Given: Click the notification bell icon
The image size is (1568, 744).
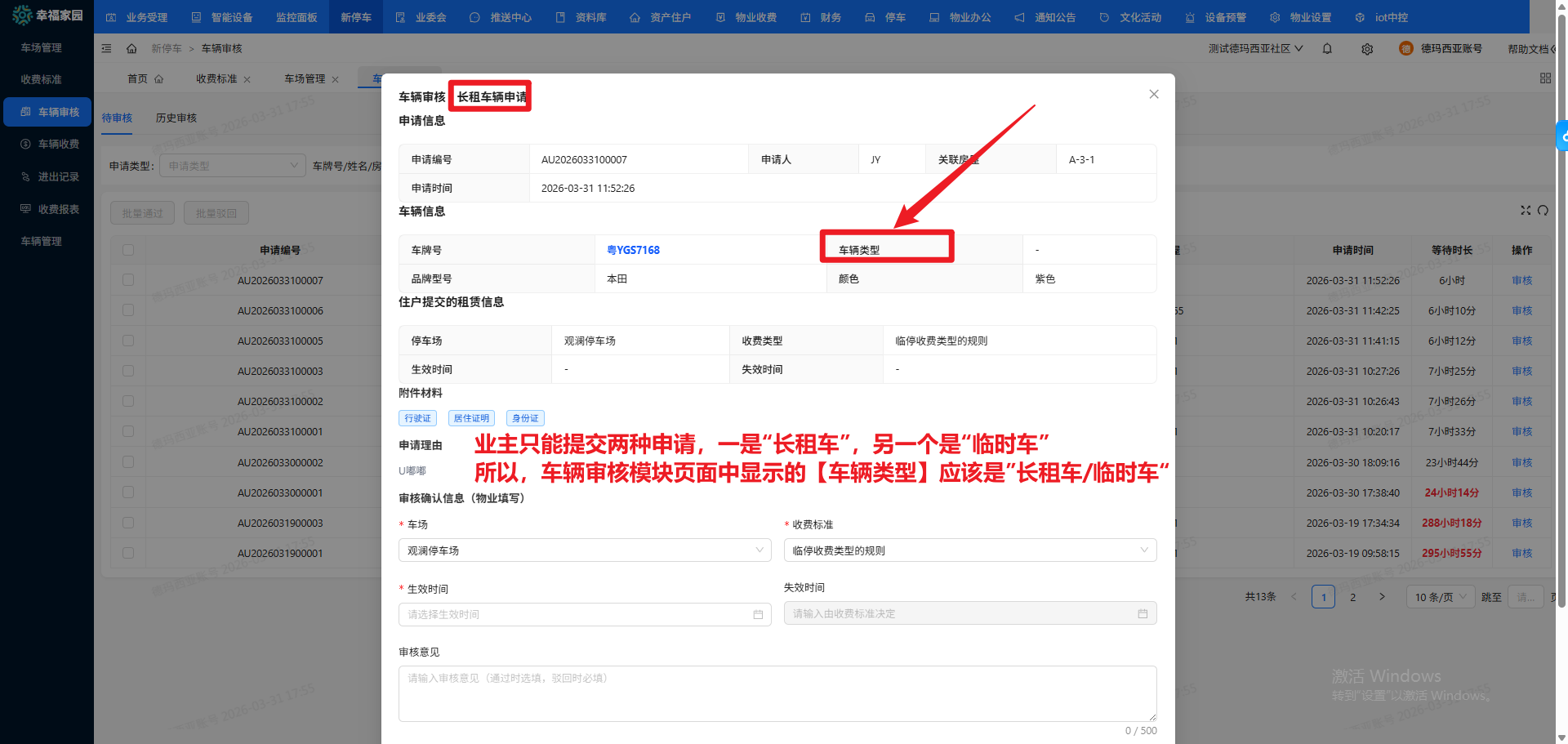Looking at the screenshot, I should (x=1326, y=49).
